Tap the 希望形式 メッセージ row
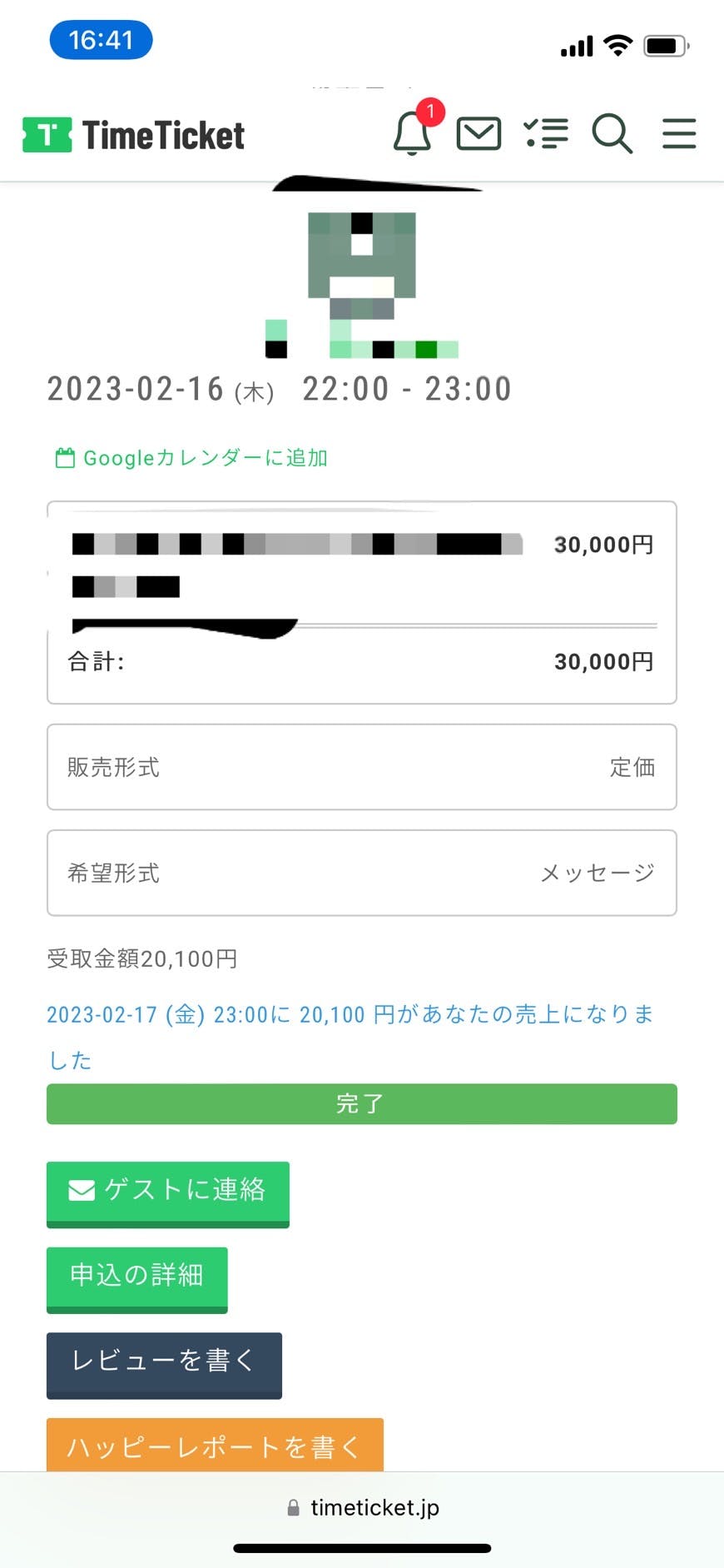 pos(361,873)
